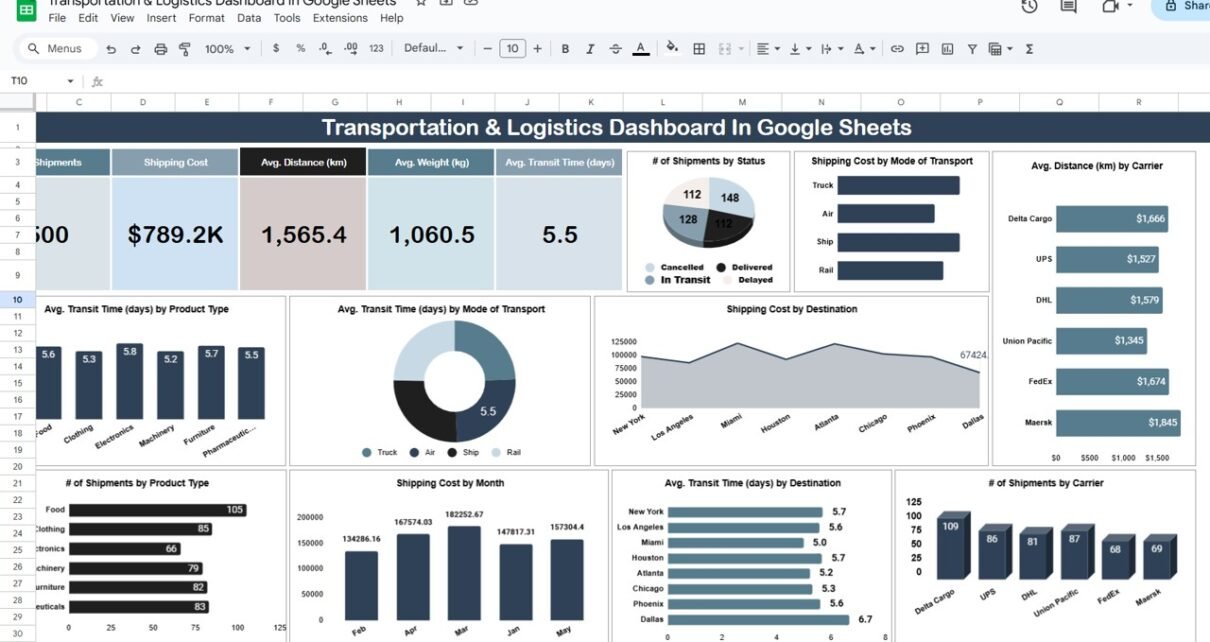1210x642 pixels.
Task: Insert link using chain icon
Action: click(x=897, y=48)
